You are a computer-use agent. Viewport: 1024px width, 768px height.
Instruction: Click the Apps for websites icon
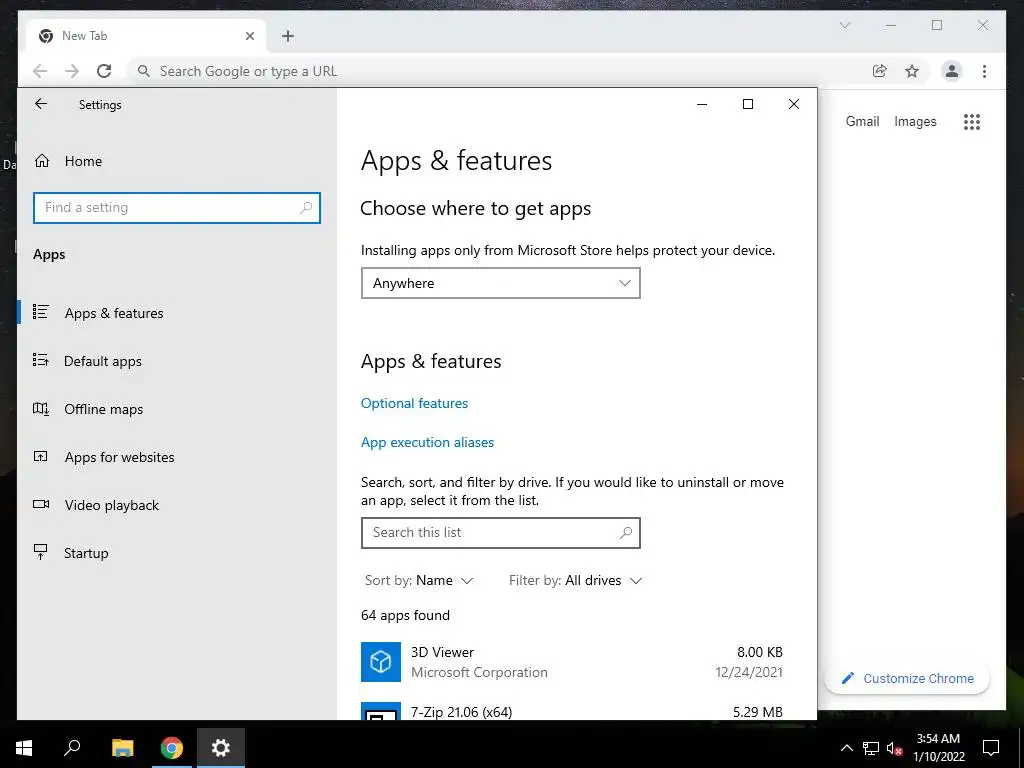tap(40, 456)
